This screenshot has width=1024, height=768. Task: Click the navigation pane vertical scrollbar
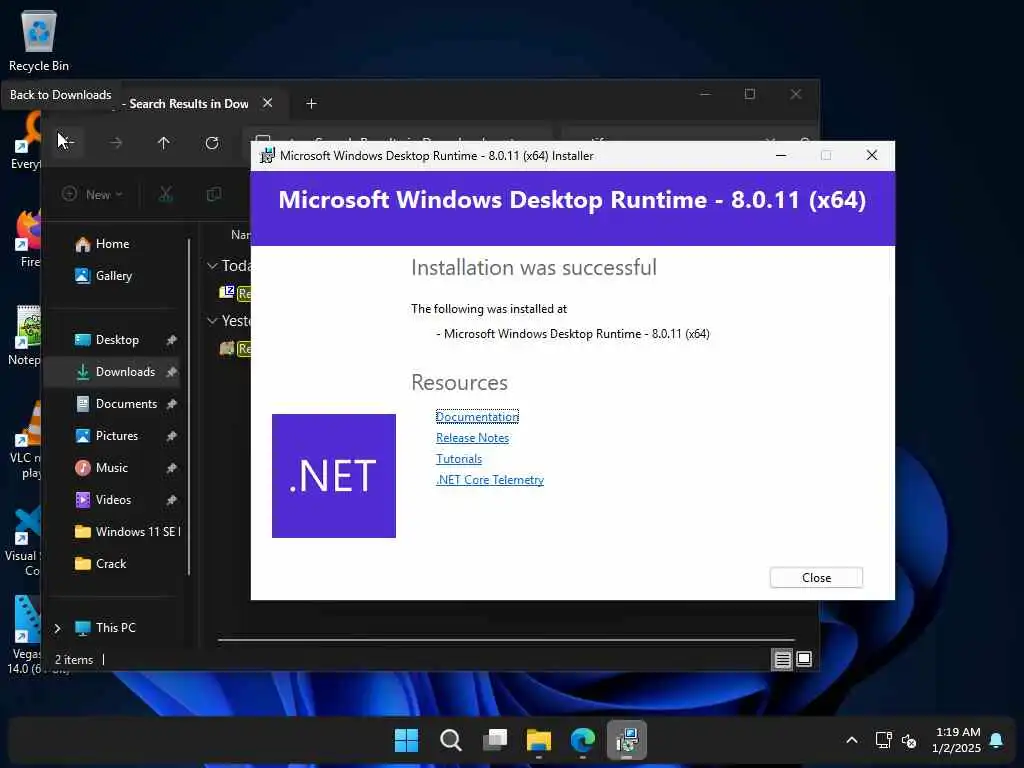point(189,407)
